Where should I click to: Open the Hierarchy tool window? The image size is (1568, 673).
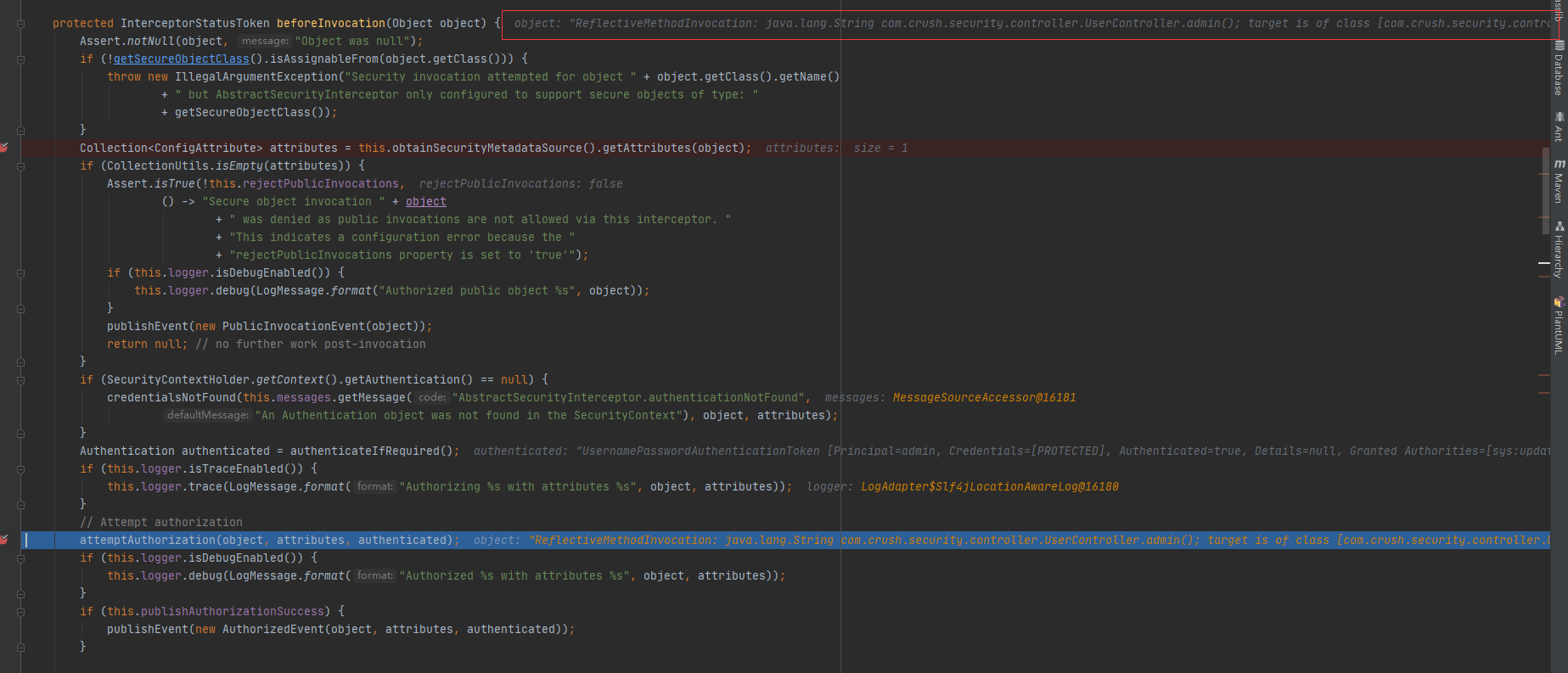pos(1559,250)
